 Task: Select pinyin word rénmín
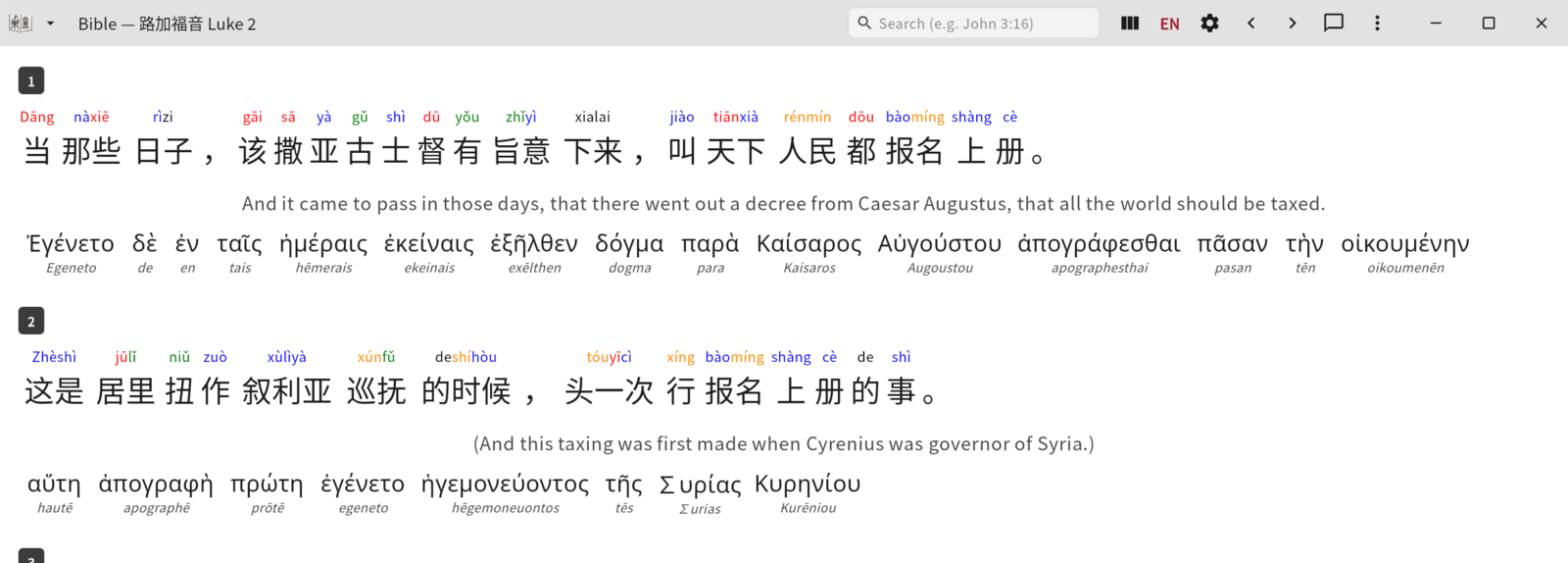point(808,117)
